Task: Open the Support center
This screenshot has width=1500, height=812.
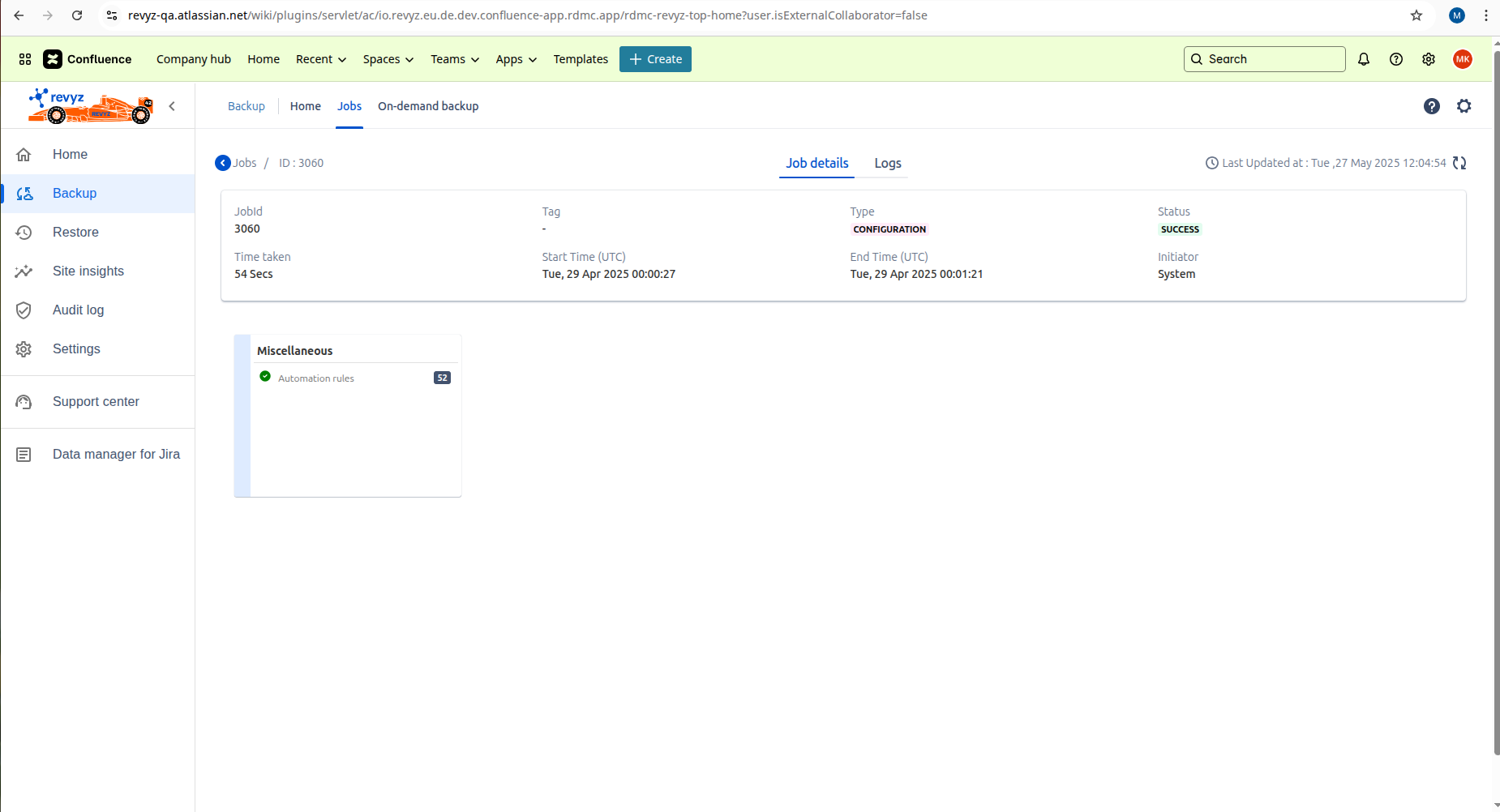Action: point(96,401)
